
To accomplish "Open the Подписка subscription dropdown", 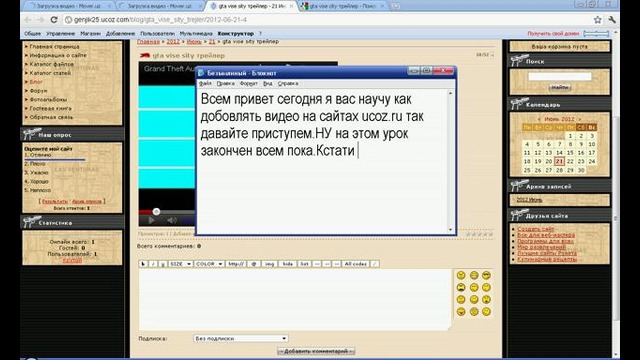I will pyautogui.click(x=240, y=338).
